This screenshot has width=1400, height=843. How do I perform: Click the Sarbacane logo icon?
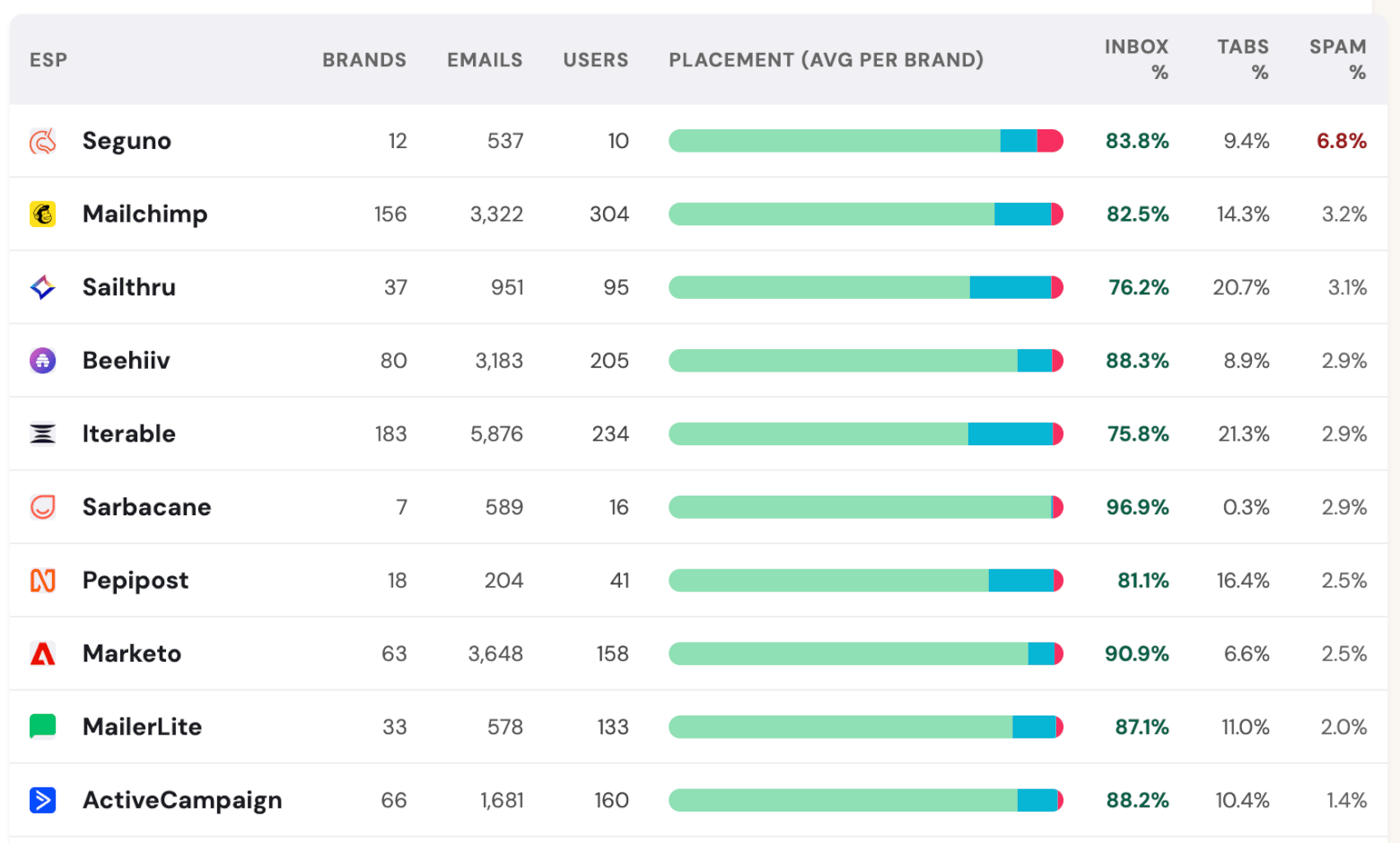point(43,507)
